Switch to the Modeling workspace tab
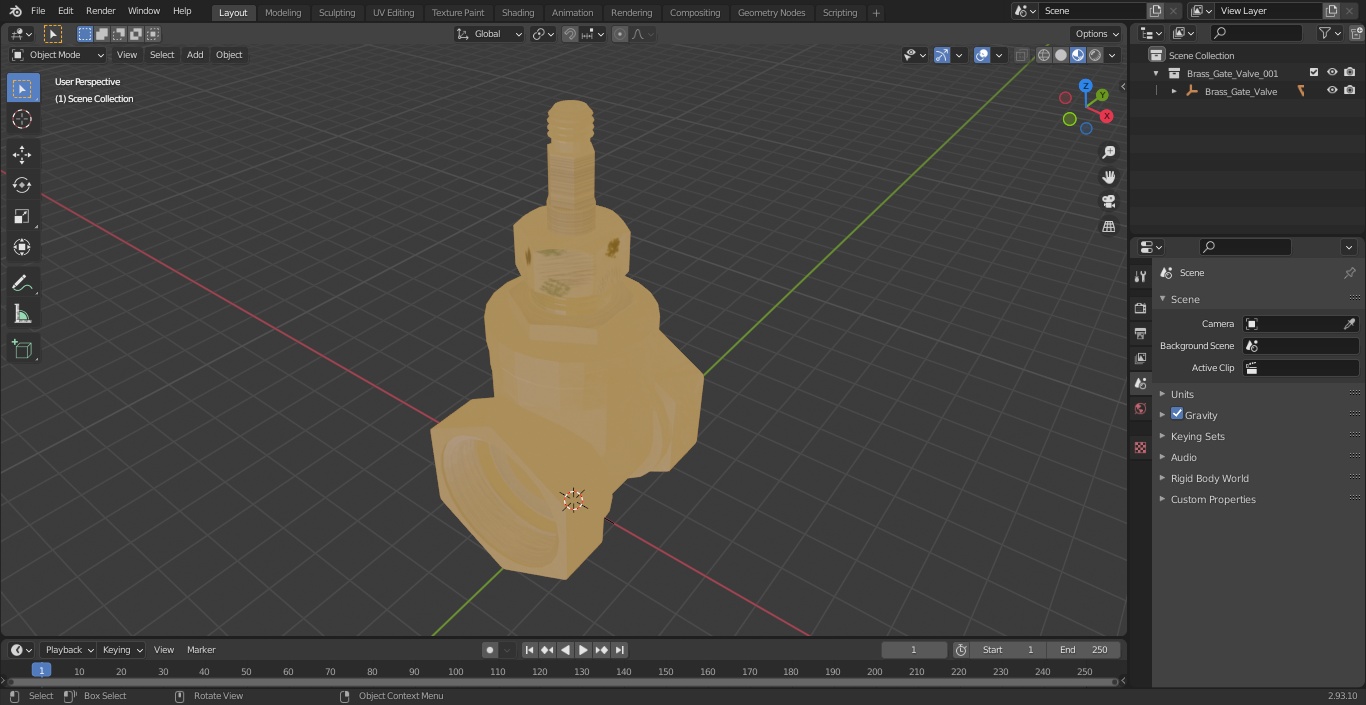The height and width of the screenshot is (705, 1366). [283, 13]
